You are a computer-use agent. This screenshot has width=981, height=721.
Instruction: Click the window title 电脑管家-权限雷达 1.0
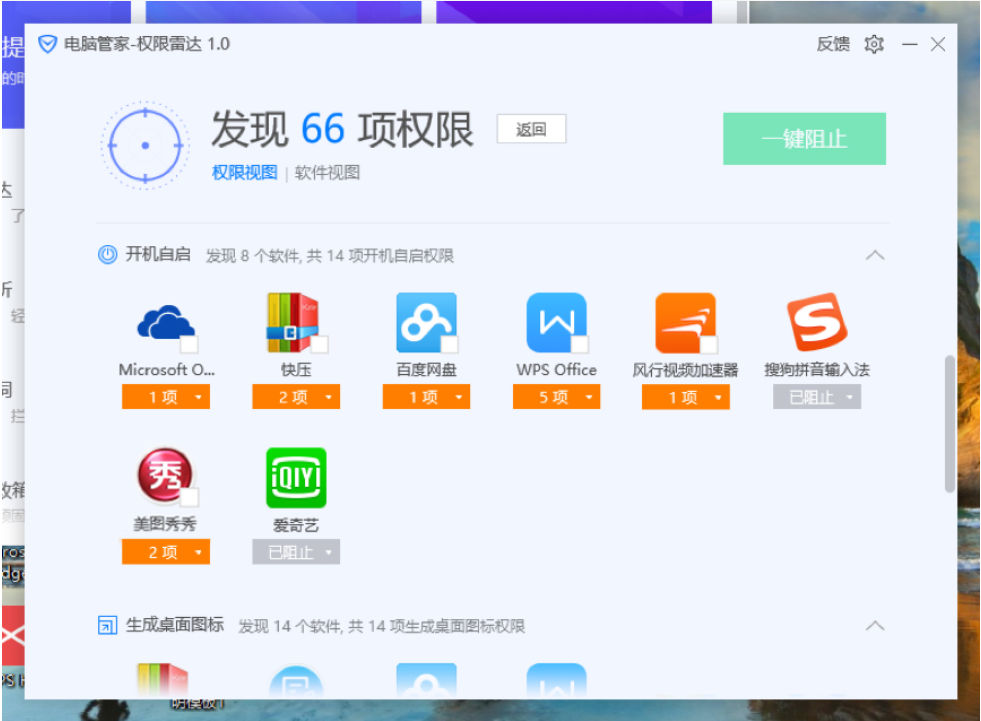147,44
